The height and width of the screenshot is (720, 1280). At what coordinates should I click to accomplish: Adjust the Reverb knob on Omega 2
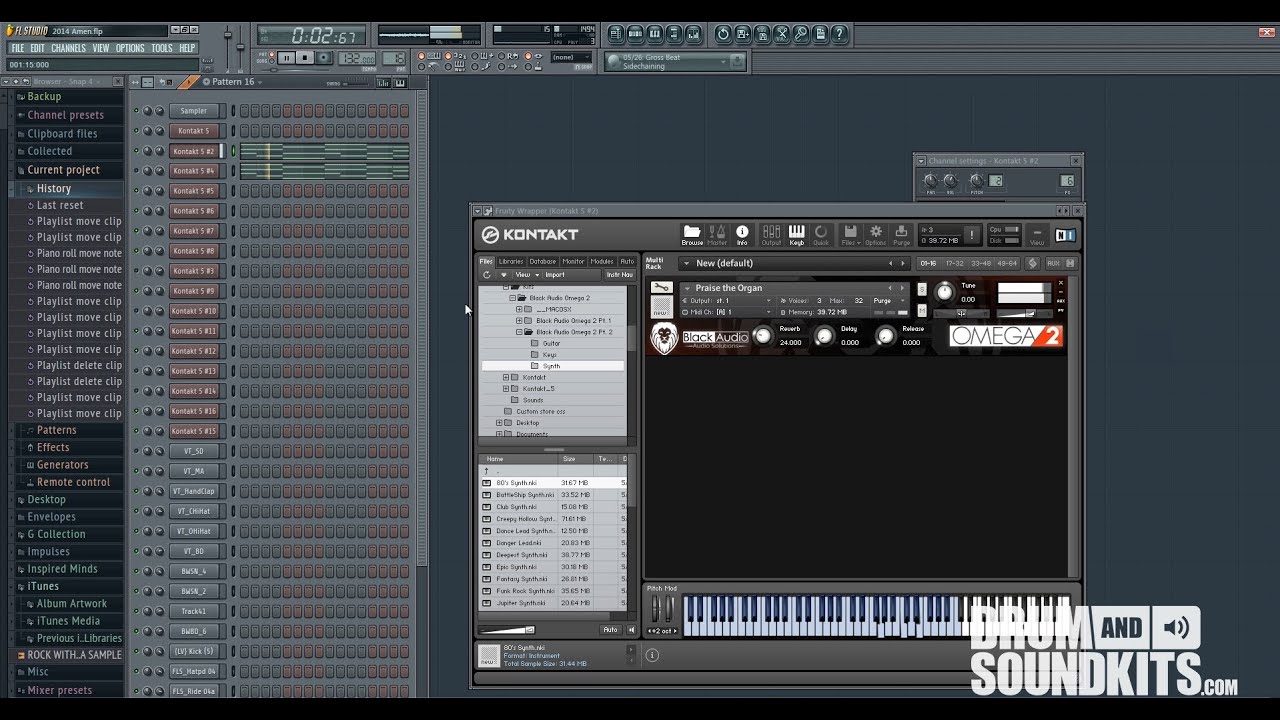coord(763,336)
